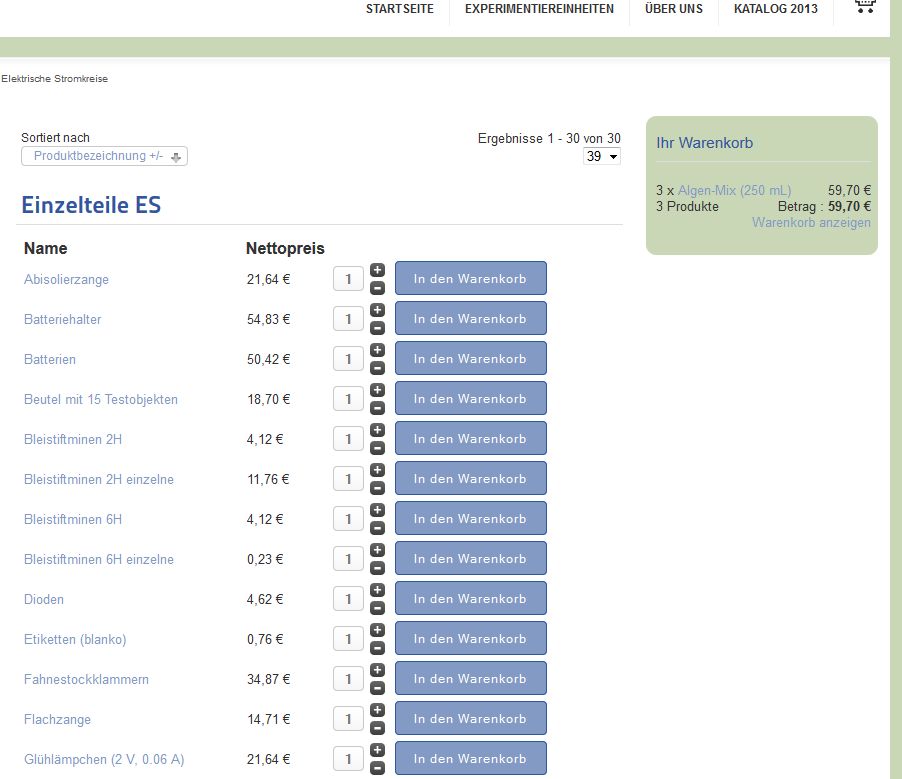Open Algen-Mix (250 mL) product link in cart

point(734,190)
